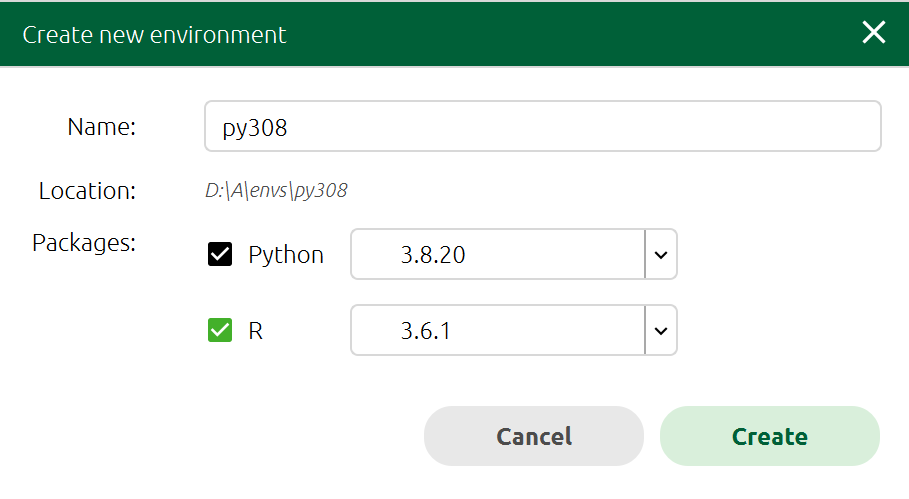Open the R version dropdown arrow
909x499 pixels.
[661, 330]
